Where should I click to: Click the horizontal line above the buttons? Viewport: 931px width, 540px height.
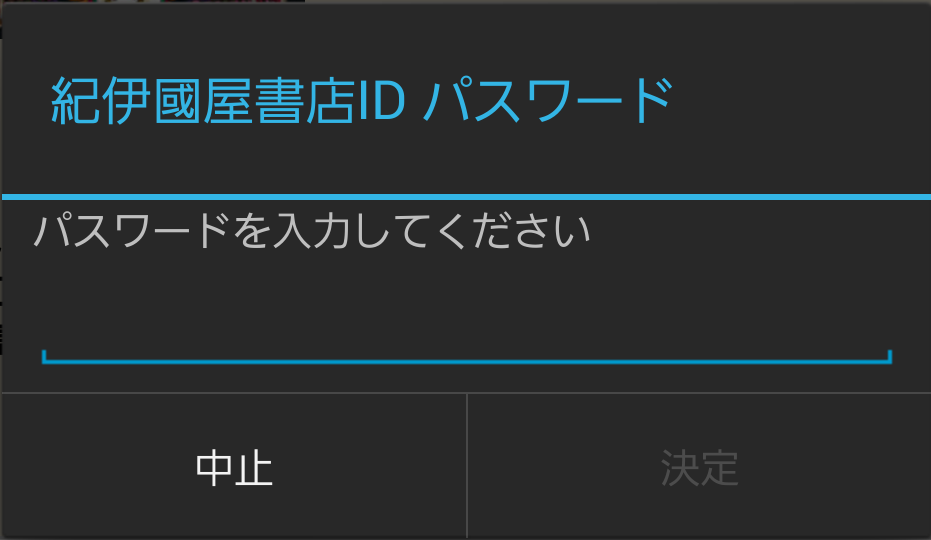(x=466, y=393)
